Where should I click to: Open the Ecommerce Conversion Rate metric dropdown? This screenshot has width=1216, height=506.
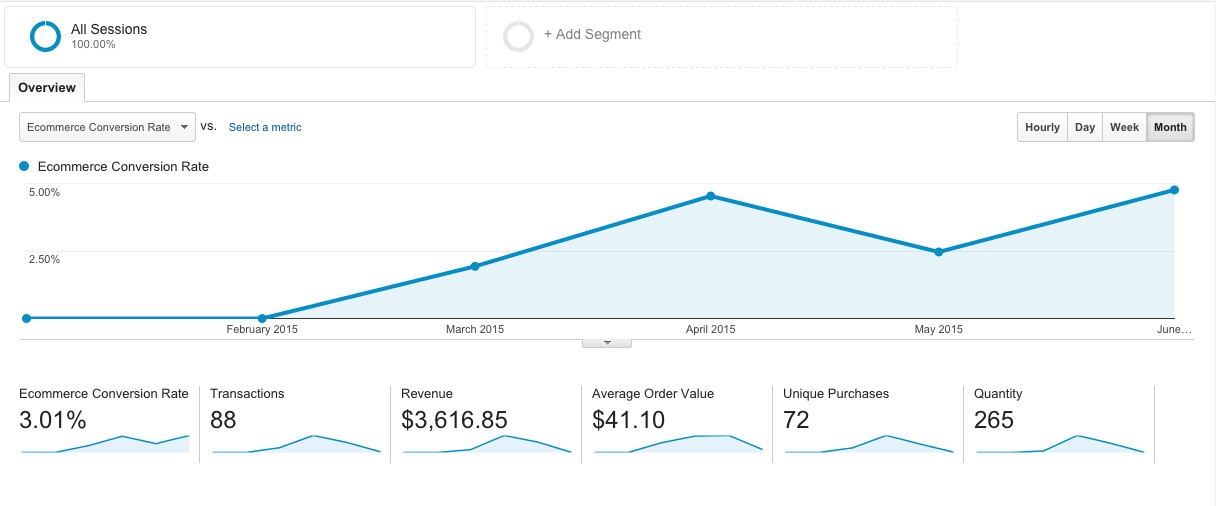(107, 127)
